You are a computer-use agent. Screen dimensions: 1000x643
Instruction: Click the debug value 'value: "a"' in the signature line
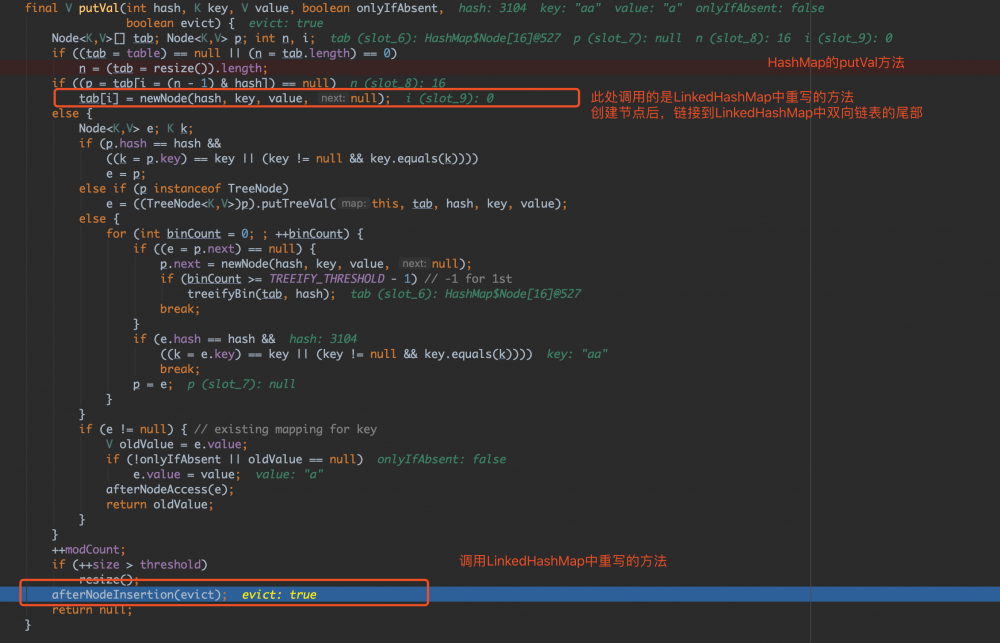point(648,8)
